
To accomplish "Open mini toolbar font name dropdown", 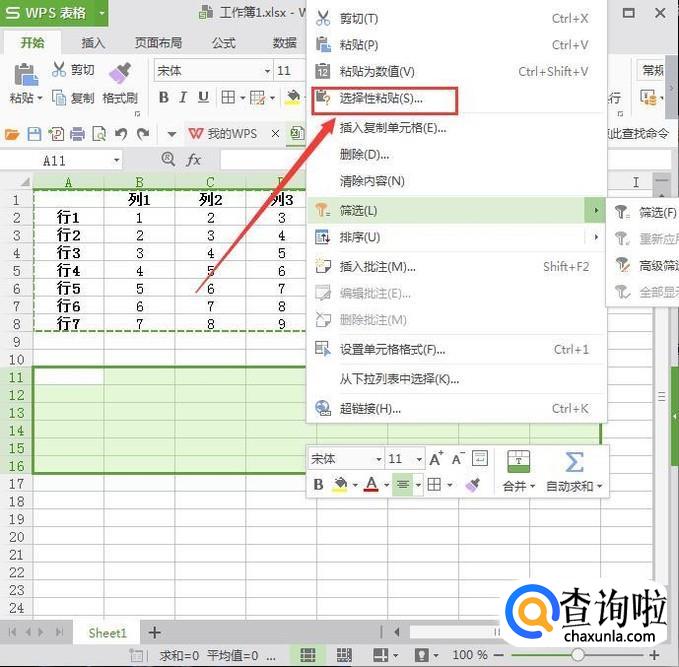I will point(378,459).
